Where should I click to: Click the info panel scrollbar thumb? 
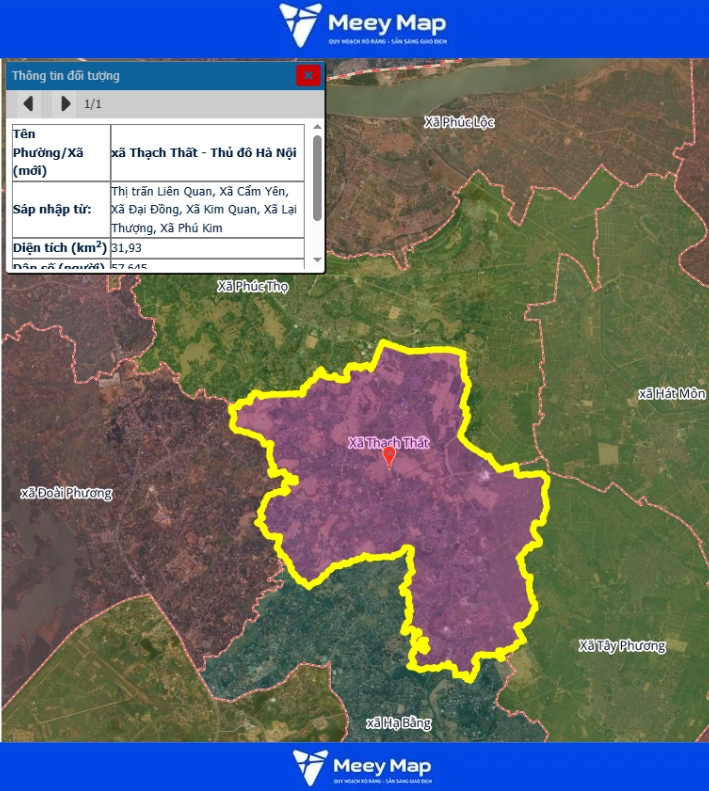tap(317, 178)
